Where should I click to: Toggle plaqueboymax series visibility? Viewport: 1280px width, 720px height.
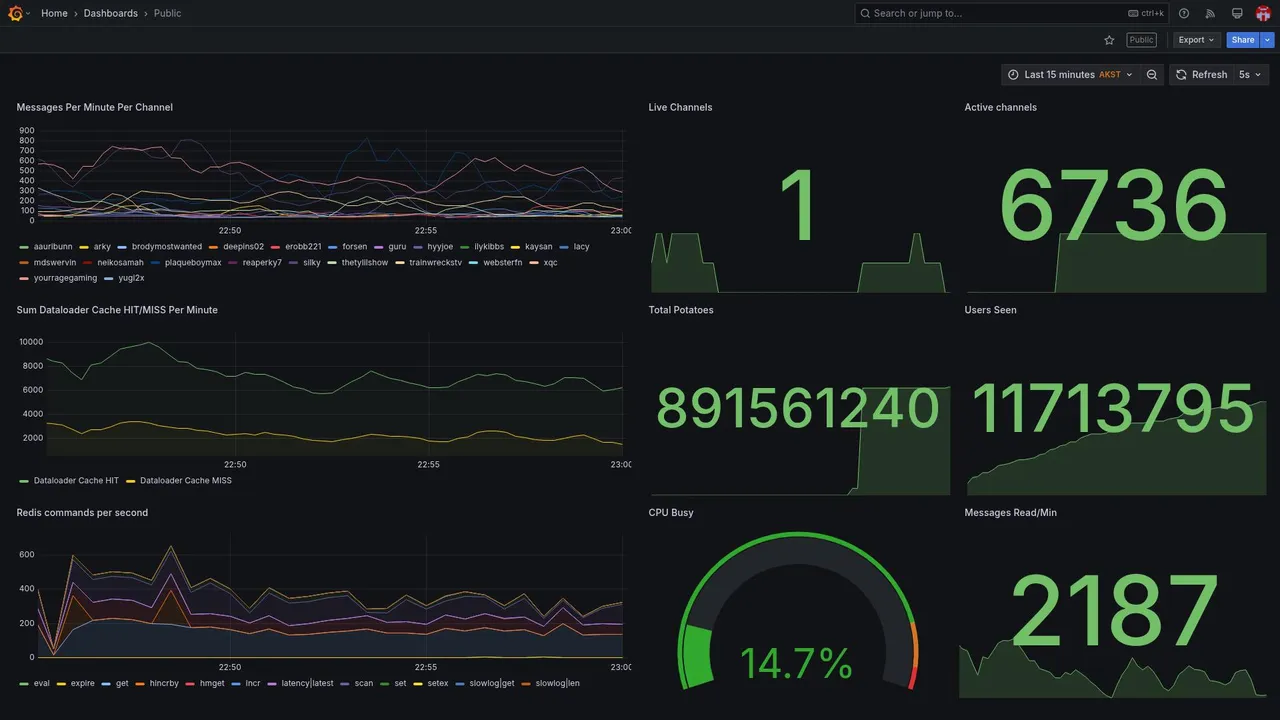click(x=193, y=263)
